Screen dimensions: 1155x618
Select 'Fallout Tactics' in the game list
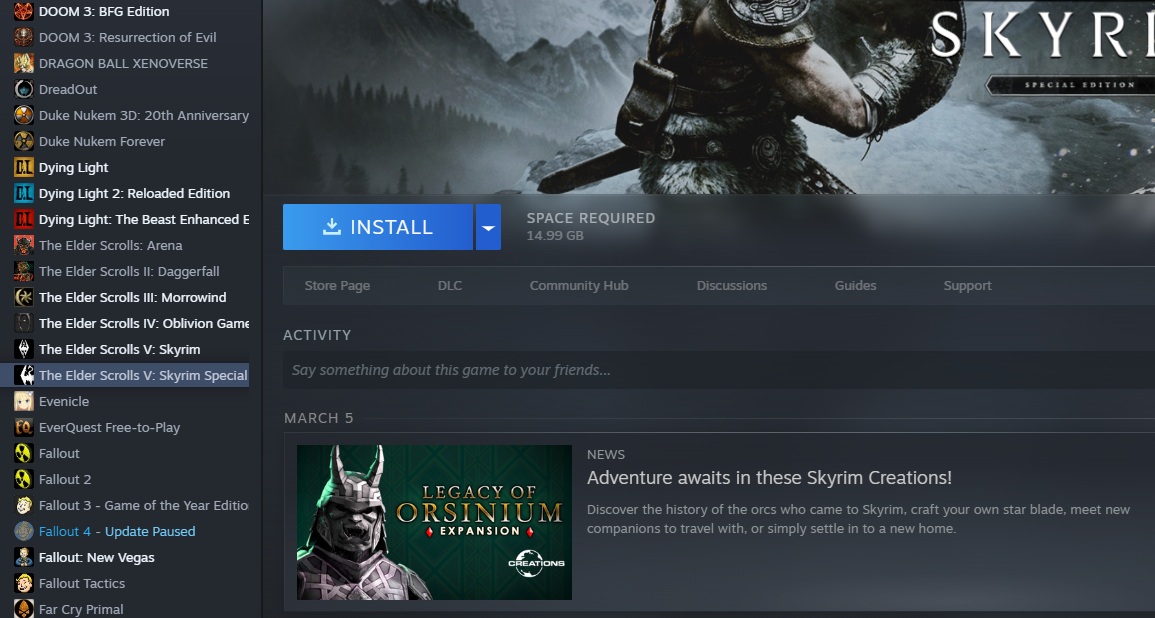tap(82, 583)
